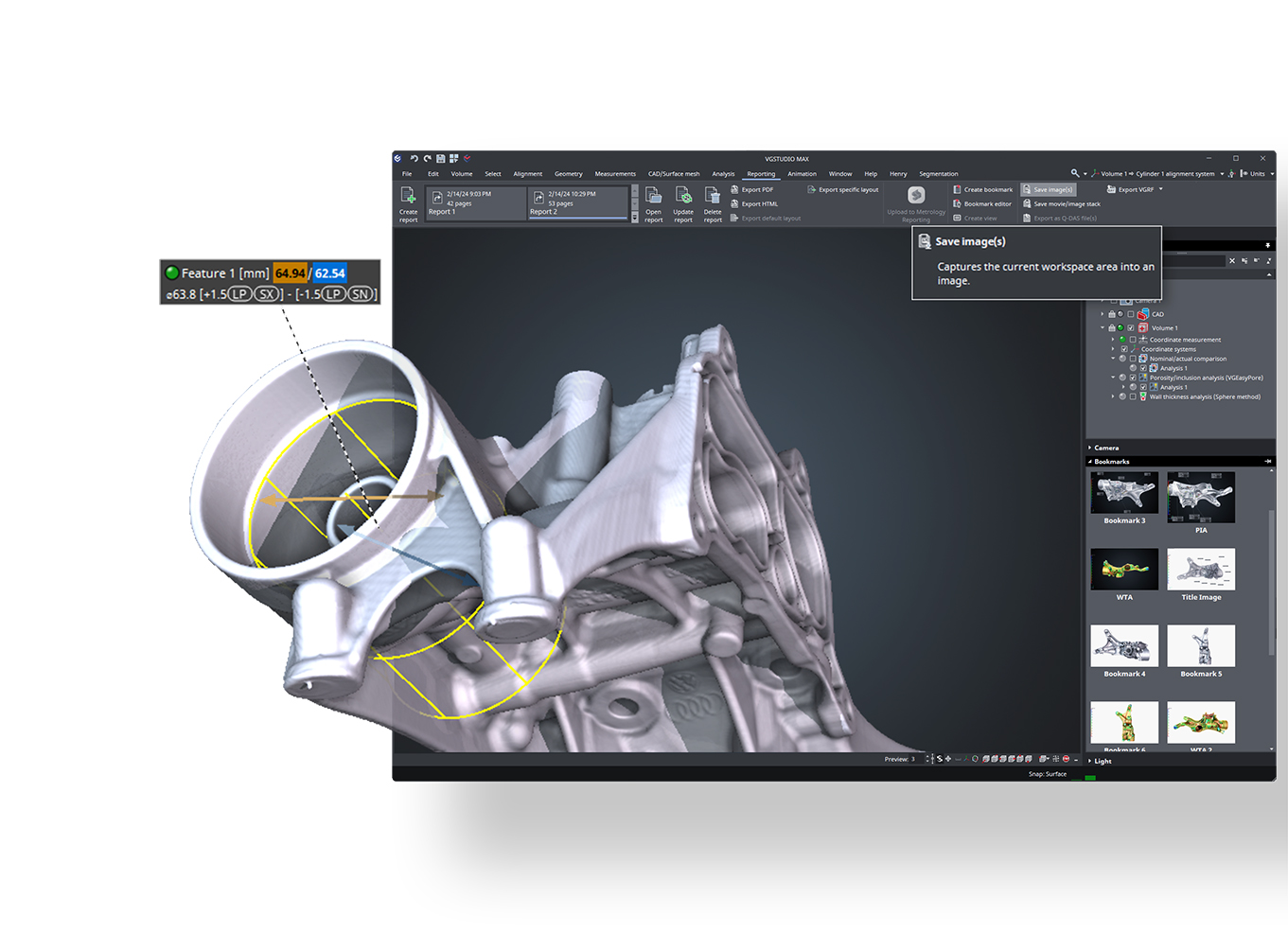Click the Volume 1 object icon in tree
The image size is (1288, 933).
point(1143,328)
